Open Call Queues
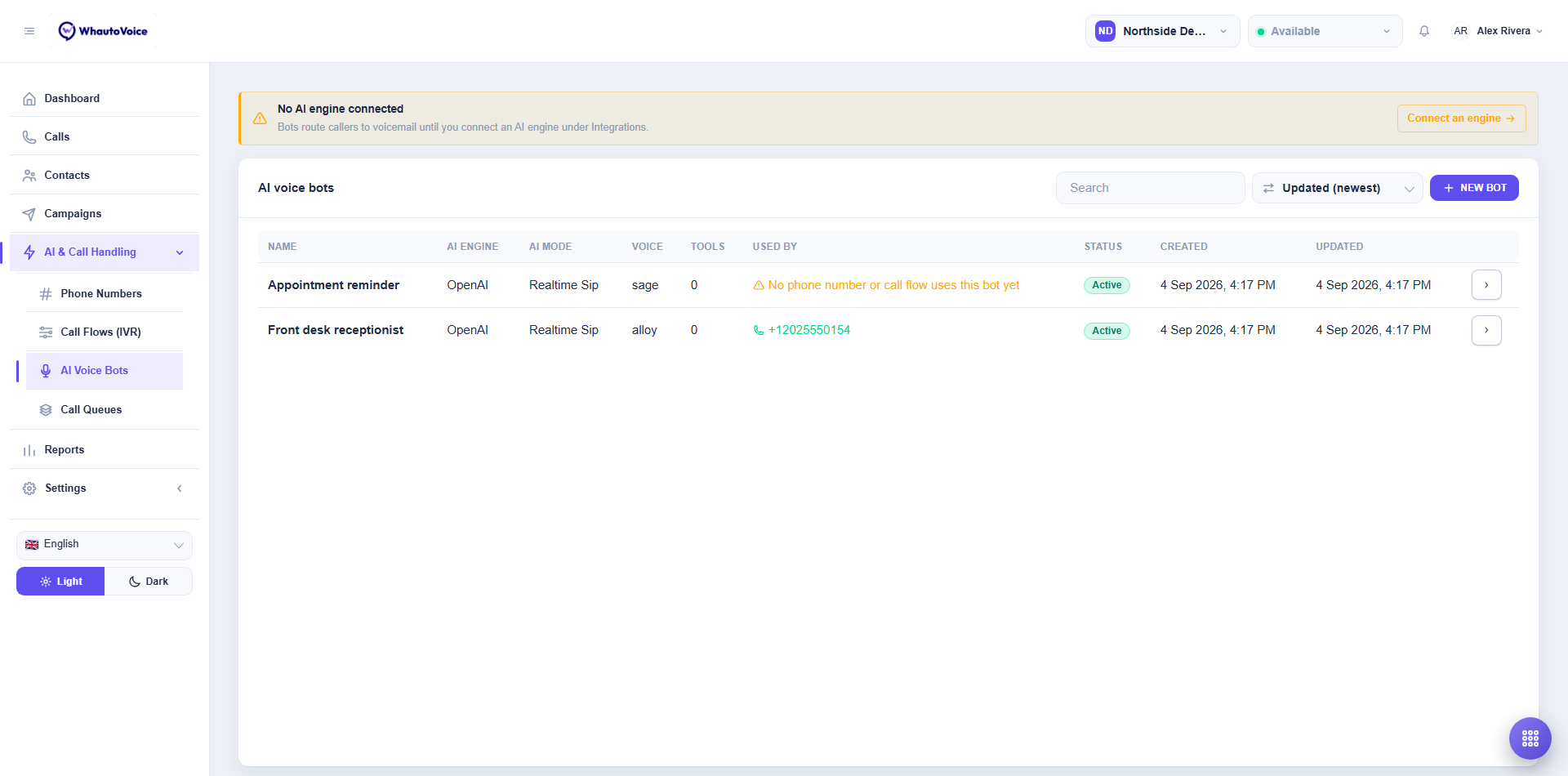The height and width of the screenshot is (776, 1568). (105, 409)
